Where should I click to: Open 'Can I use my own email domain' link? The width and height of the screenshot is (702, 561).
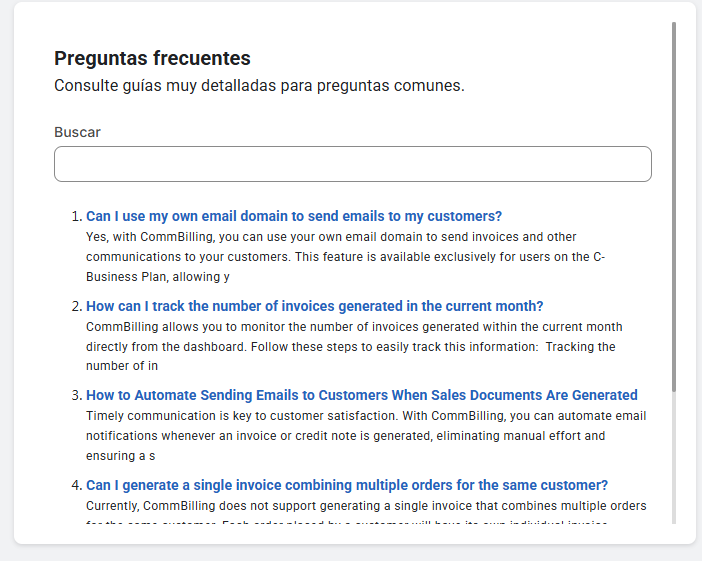(x=293, y=216)
